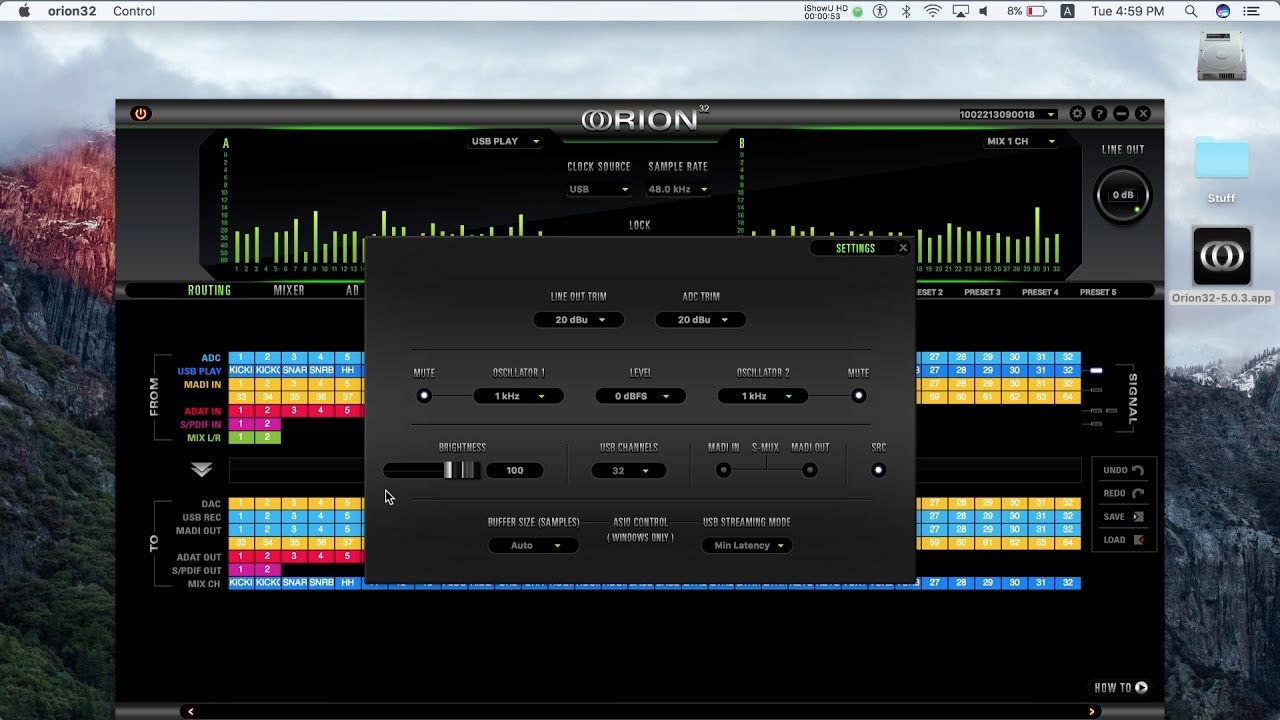Open the Macintosh hard drive desktop icon
Screen dimensions: 1280x720
pos(1221,57)
